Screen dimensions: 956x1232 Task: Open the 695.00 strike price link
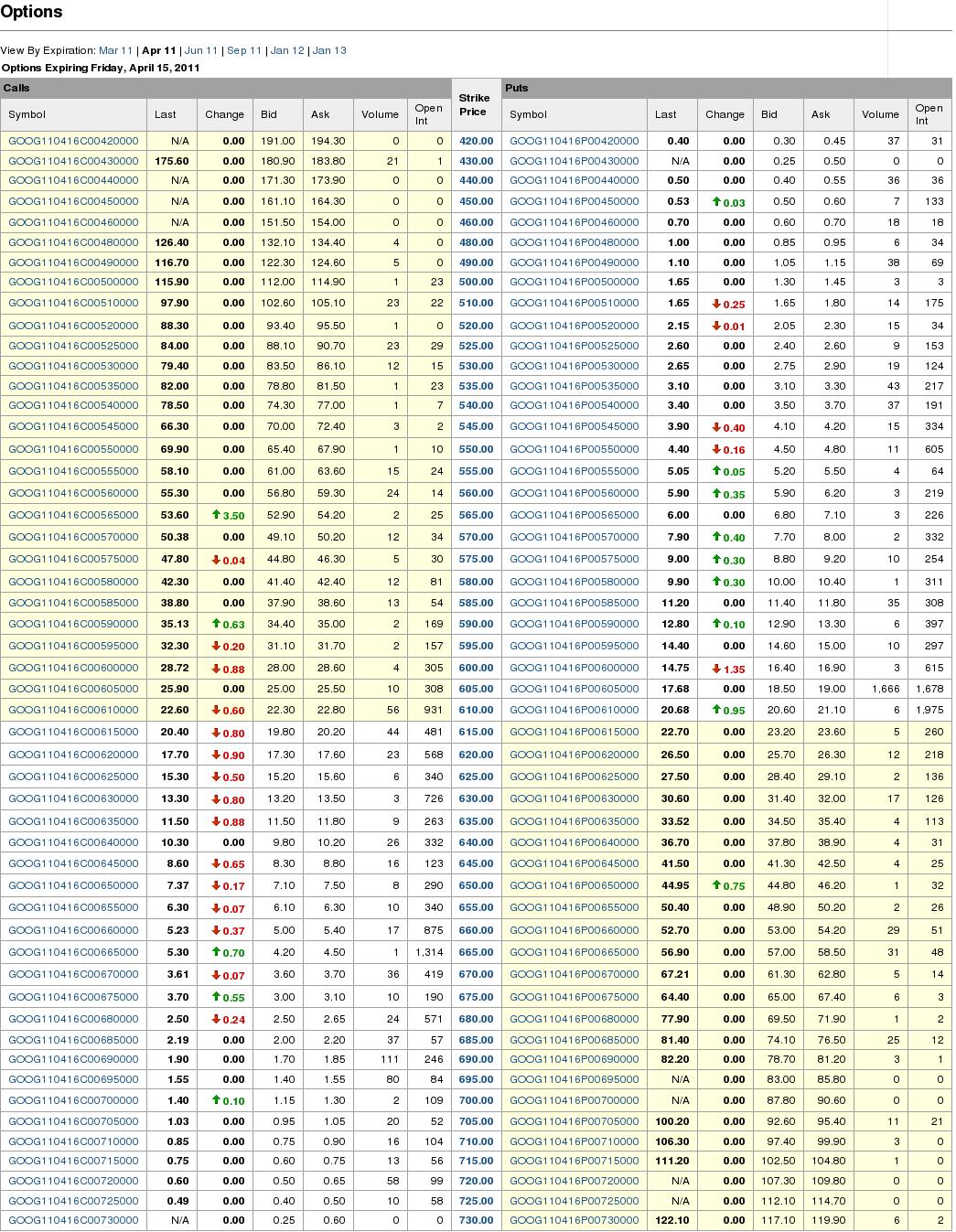(476, 1079)
